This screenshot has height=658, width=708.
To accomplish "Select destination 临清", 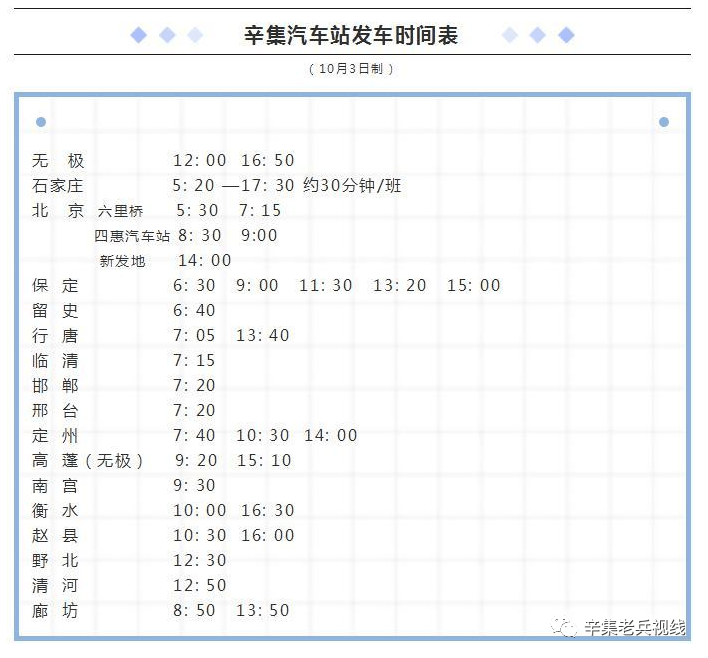I will pyautogui.click(x=55, y=361).
